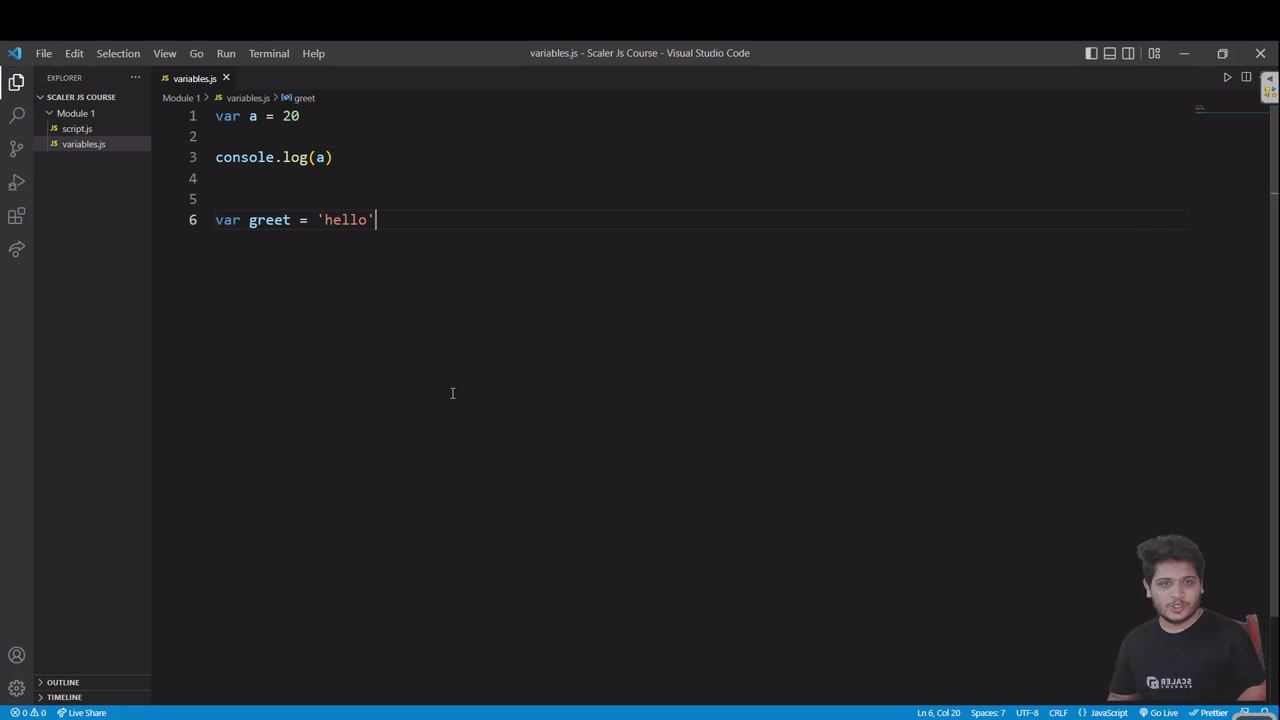Collapse the Module 1 folder
This screenshot has height=720, width=1280.
coord(93,113)
